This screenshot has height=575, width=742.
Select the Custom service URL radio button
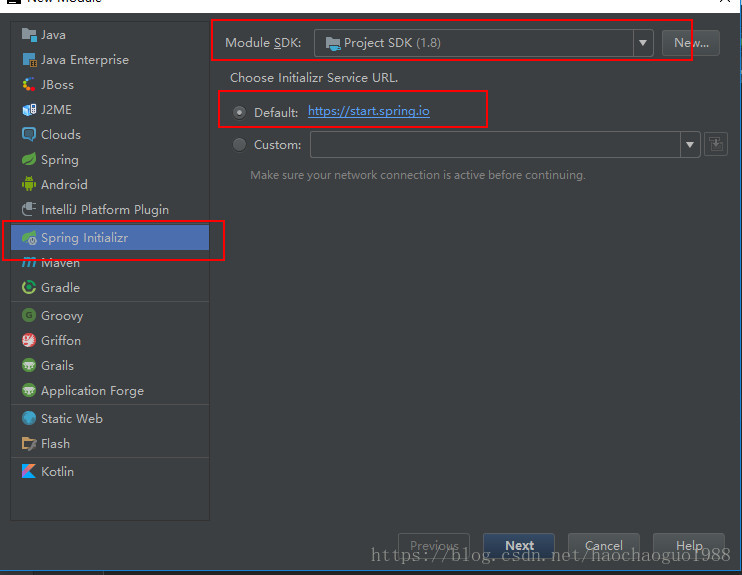click(239, 144)
